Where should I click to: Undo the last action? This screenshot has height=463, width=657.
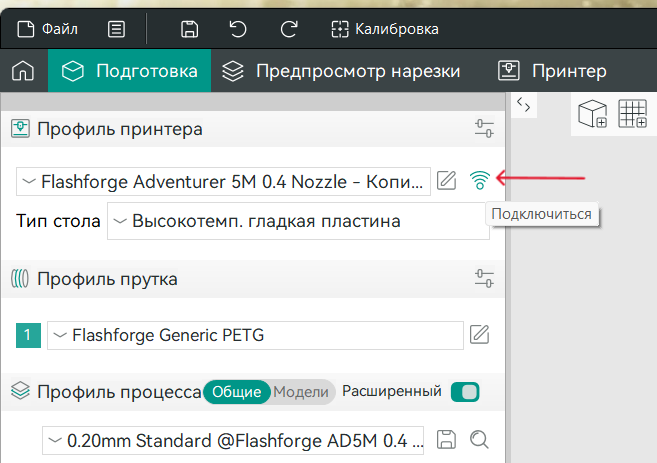coord(237,29)
